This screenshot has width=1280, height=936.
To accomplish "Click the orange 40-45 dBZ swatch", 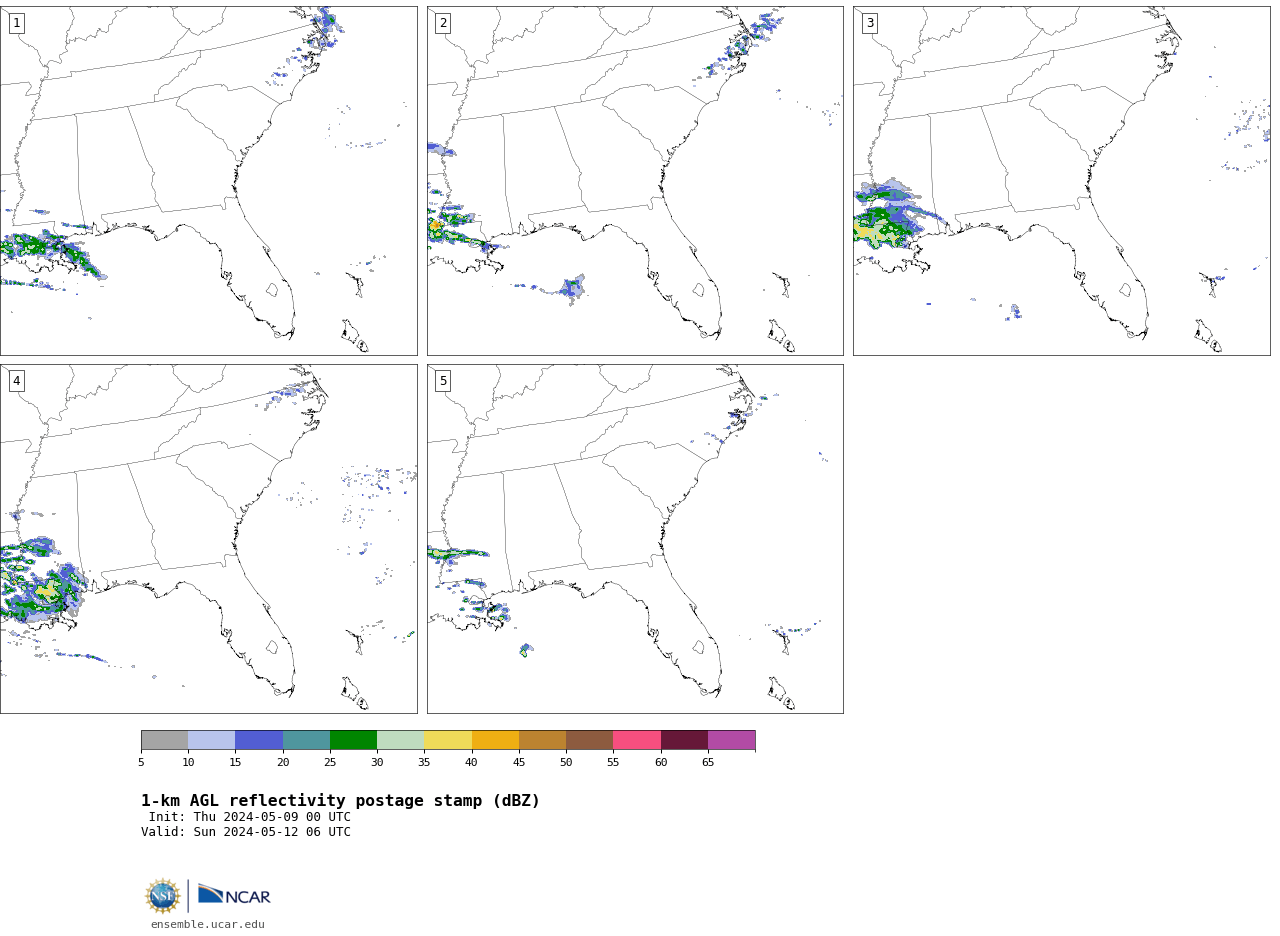I will click(x=495, y=740).
